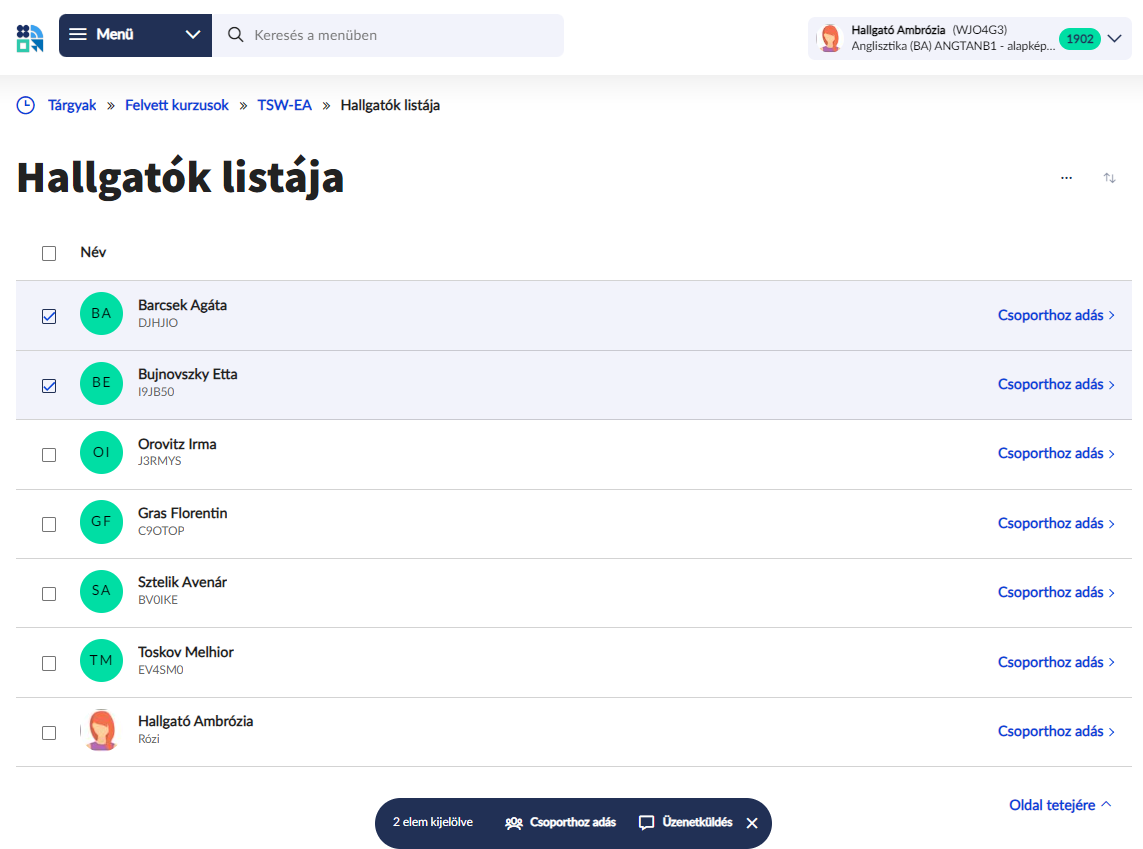The image size is (1143, 849).
Task: Click the Neptun logo icon
Action: pyautogui.click(x=30, y=37)
